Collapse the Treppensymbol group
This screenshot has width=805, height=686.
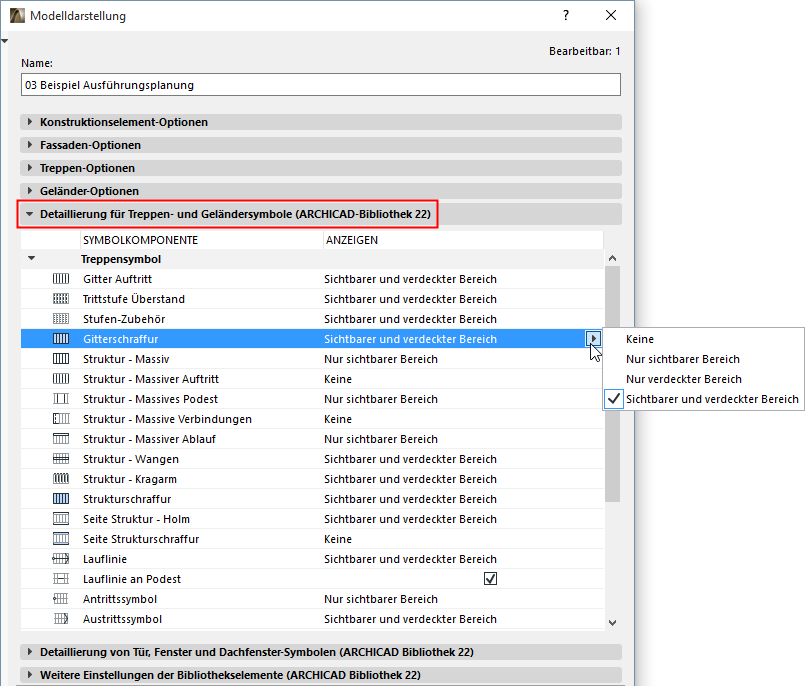coord(32,259)
